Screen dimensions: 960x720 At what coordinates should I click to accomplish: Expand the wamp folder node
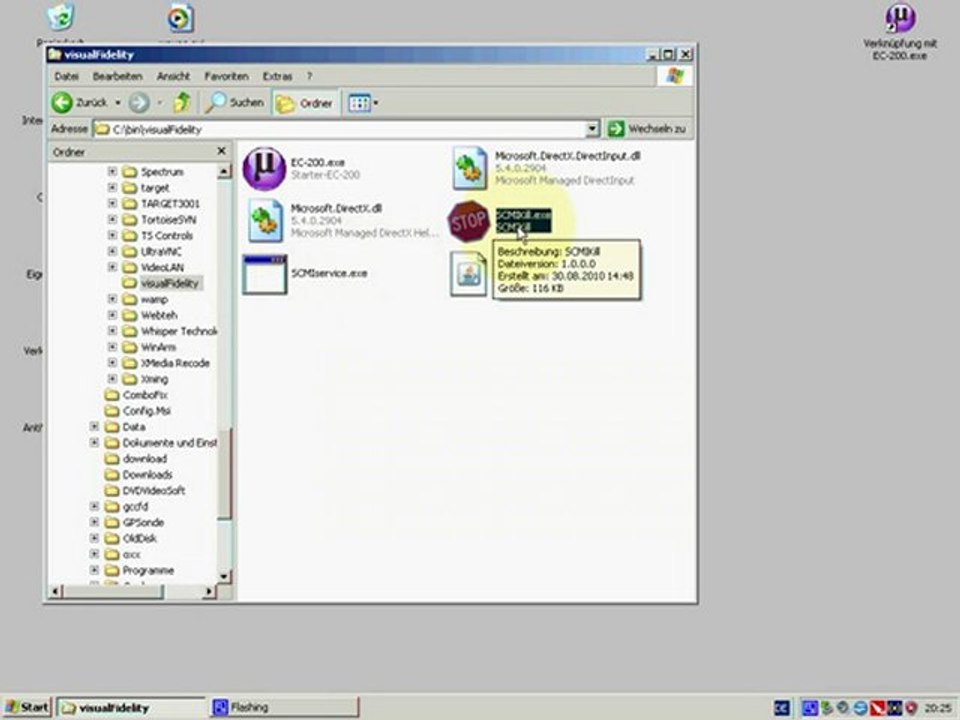pyautogui.click(x=112, y=299)
